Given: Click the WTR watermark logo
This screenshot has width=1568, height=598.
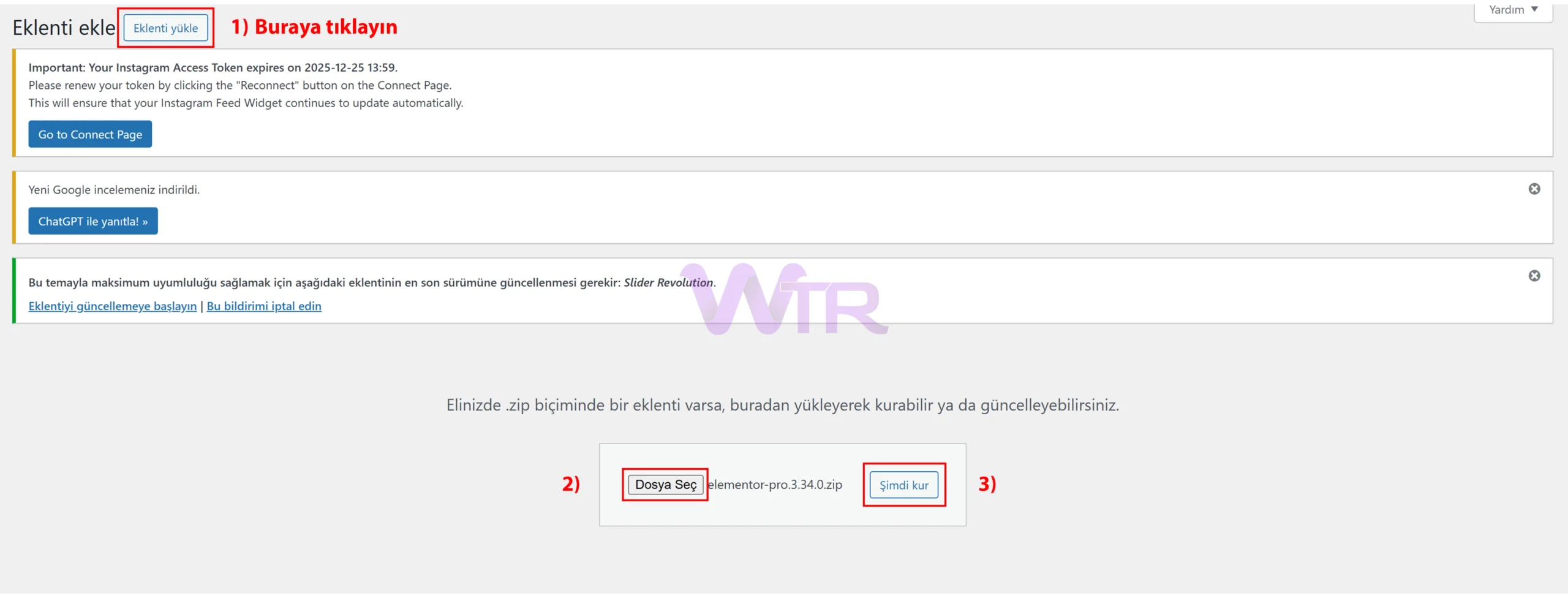Looking at the screenshot, I should point(784,300).
